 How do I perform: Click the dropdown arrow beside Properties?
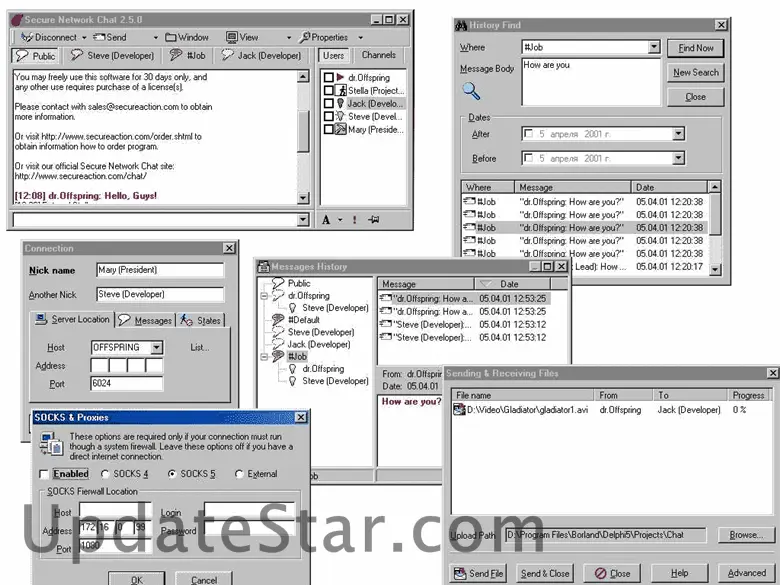[x=361, y=38]
